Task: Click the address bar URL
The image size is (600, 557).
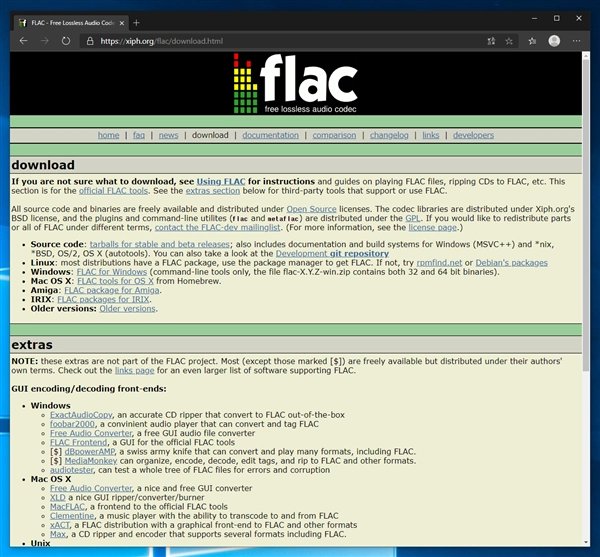Action: (x=161, y=41)
